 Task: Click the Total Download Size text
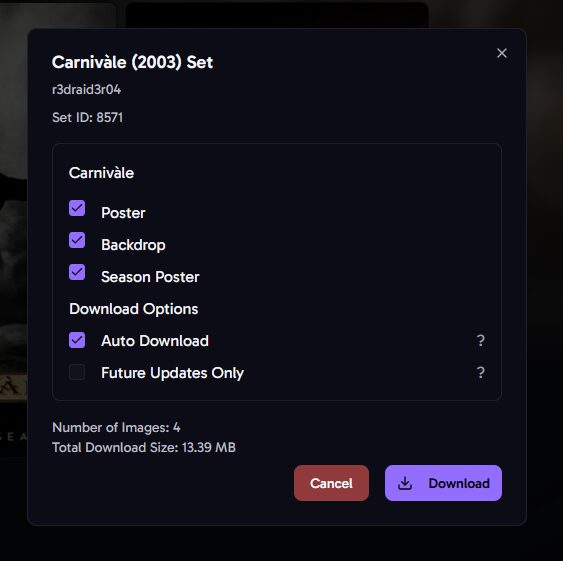click(144, 448)
